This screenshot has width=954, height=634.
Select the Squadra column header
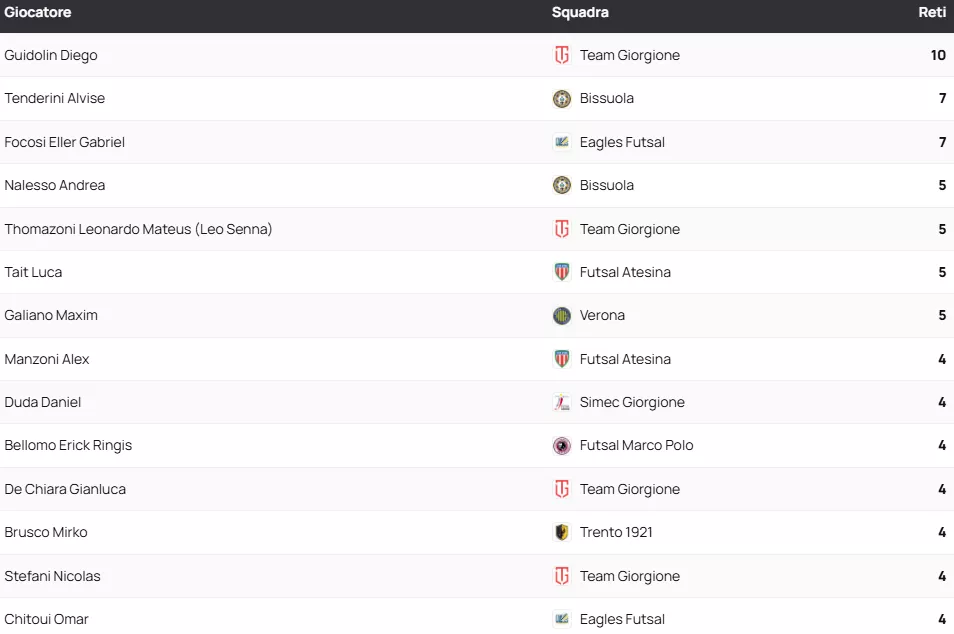point(580,13)
